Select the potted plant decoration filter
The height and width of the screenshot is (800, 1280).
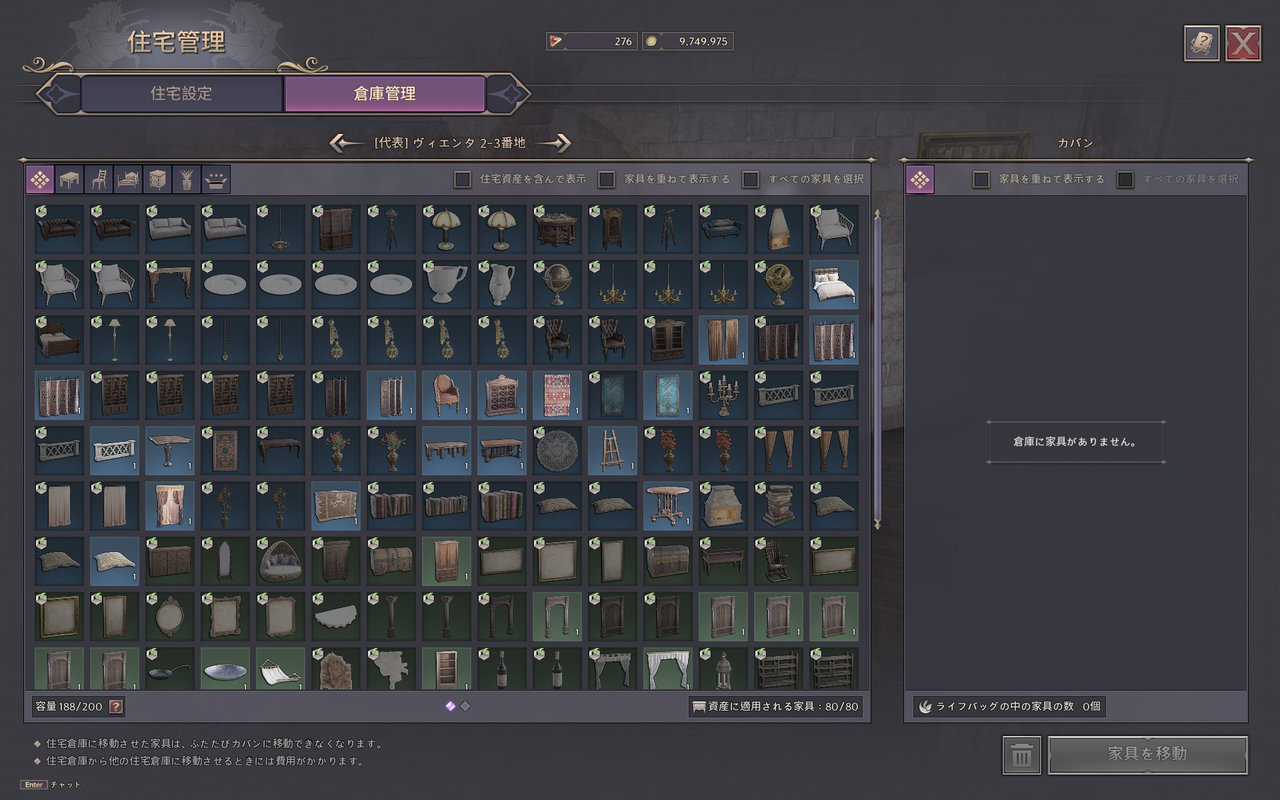[x=187, y=180]
